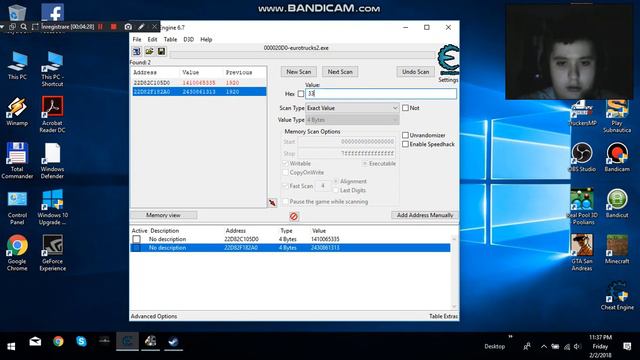Click the New Scan button

coord(299,72)
